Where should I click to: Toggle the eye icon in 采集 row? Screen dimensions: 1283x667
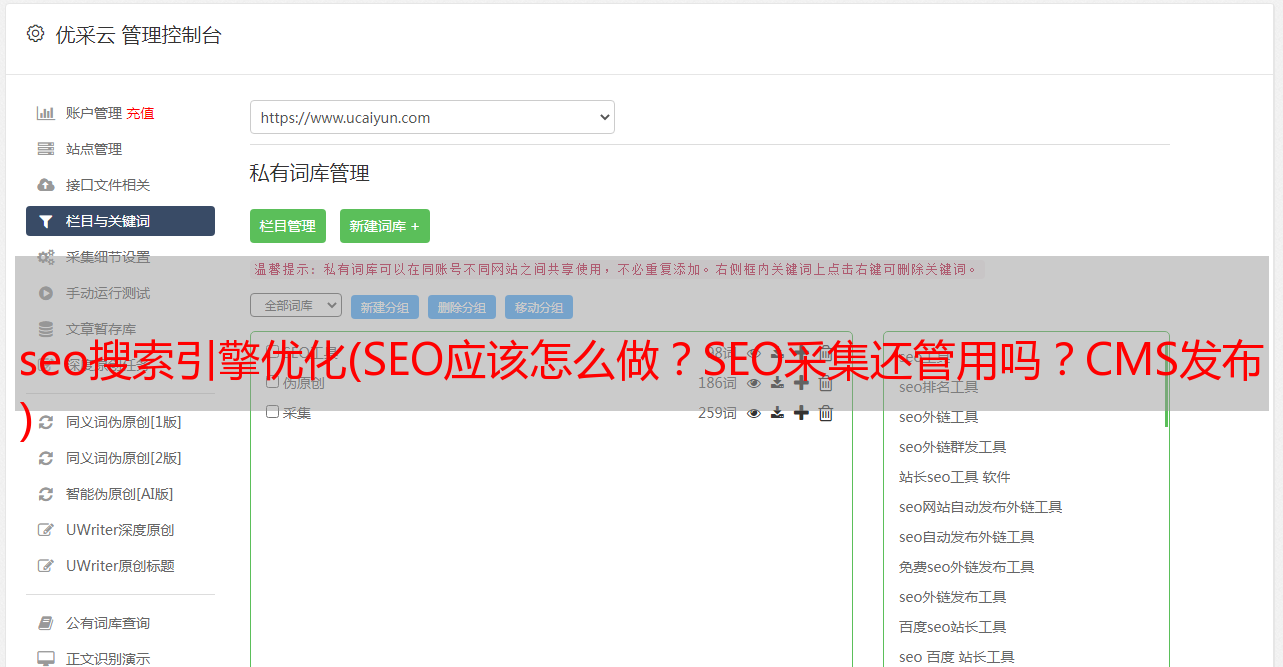pyautogui.click(x=754, y=413)
